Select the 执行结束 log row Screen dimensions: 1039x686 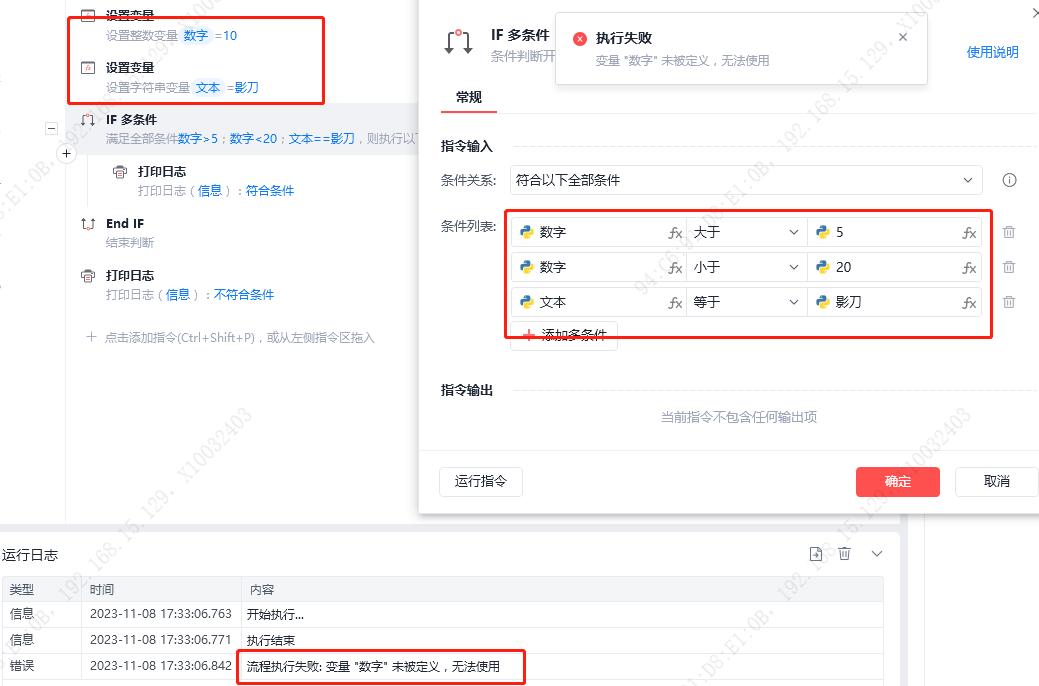pos(443,640)
